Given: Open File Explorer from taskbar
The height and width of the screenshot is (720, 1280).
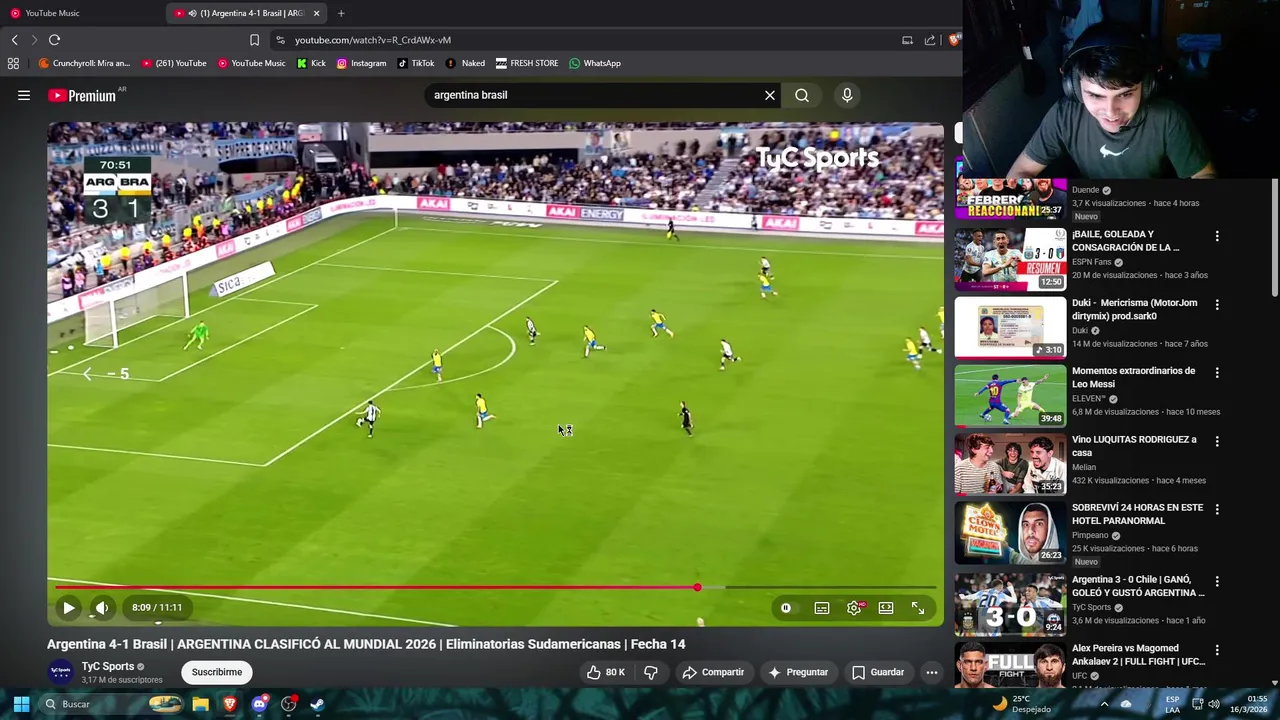Looking at the screenshot, I should tap(200, 704).
